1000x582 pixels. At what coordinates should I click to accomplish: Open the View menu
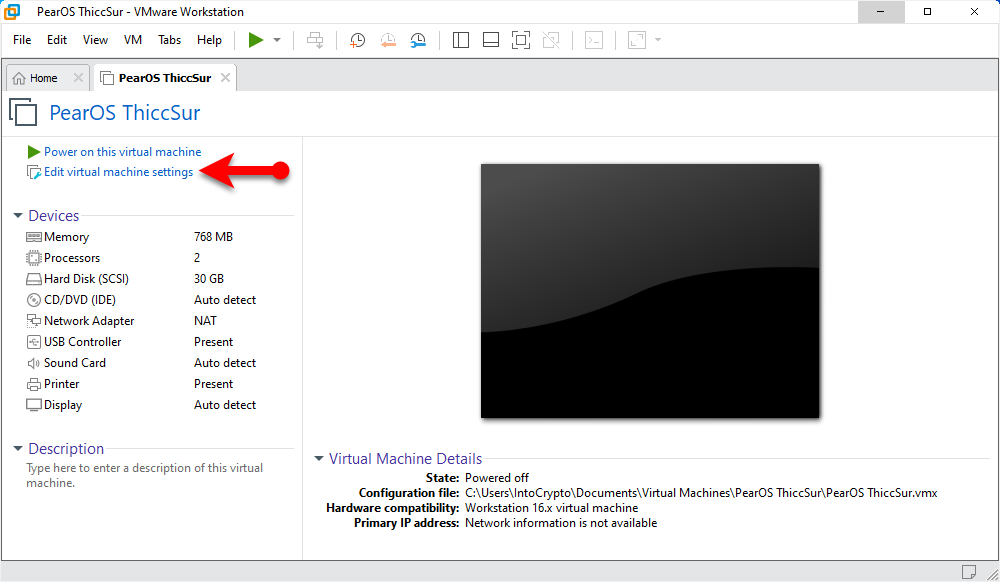pyautogui.click(x=95, y=40)
